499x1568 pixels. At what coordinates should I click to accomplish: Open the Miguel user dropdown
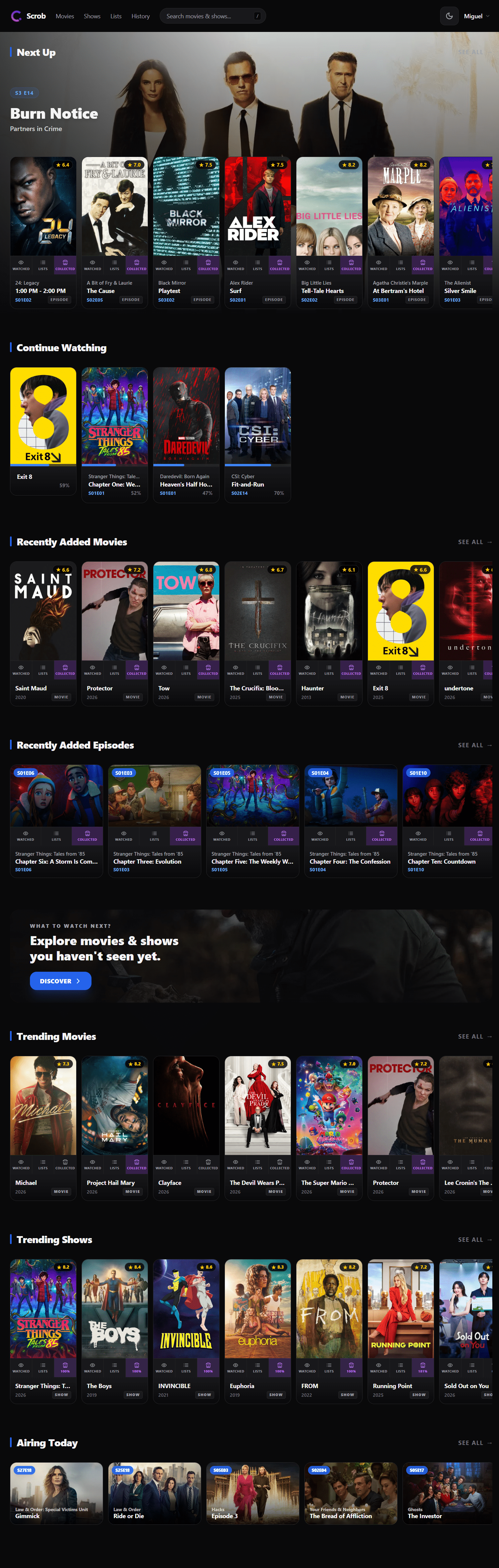click(476, 16)
